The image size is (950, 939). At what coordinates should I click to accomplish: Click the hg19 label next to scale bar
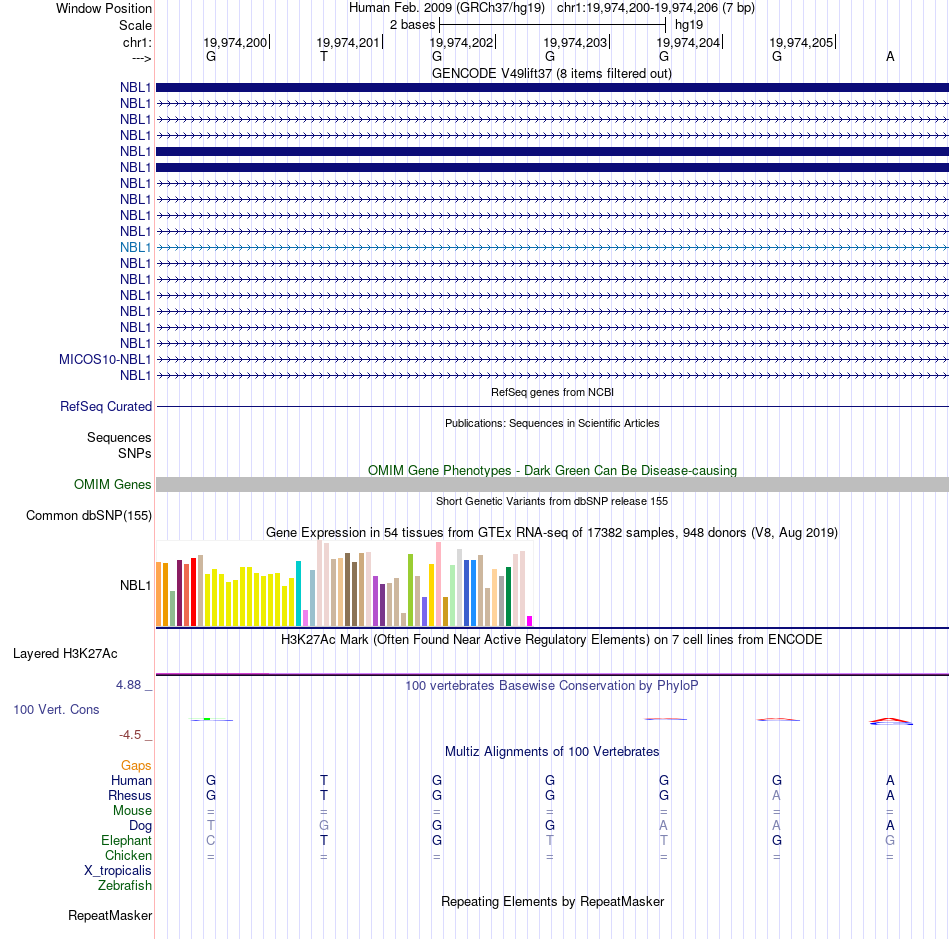click(x=689, y=25)
